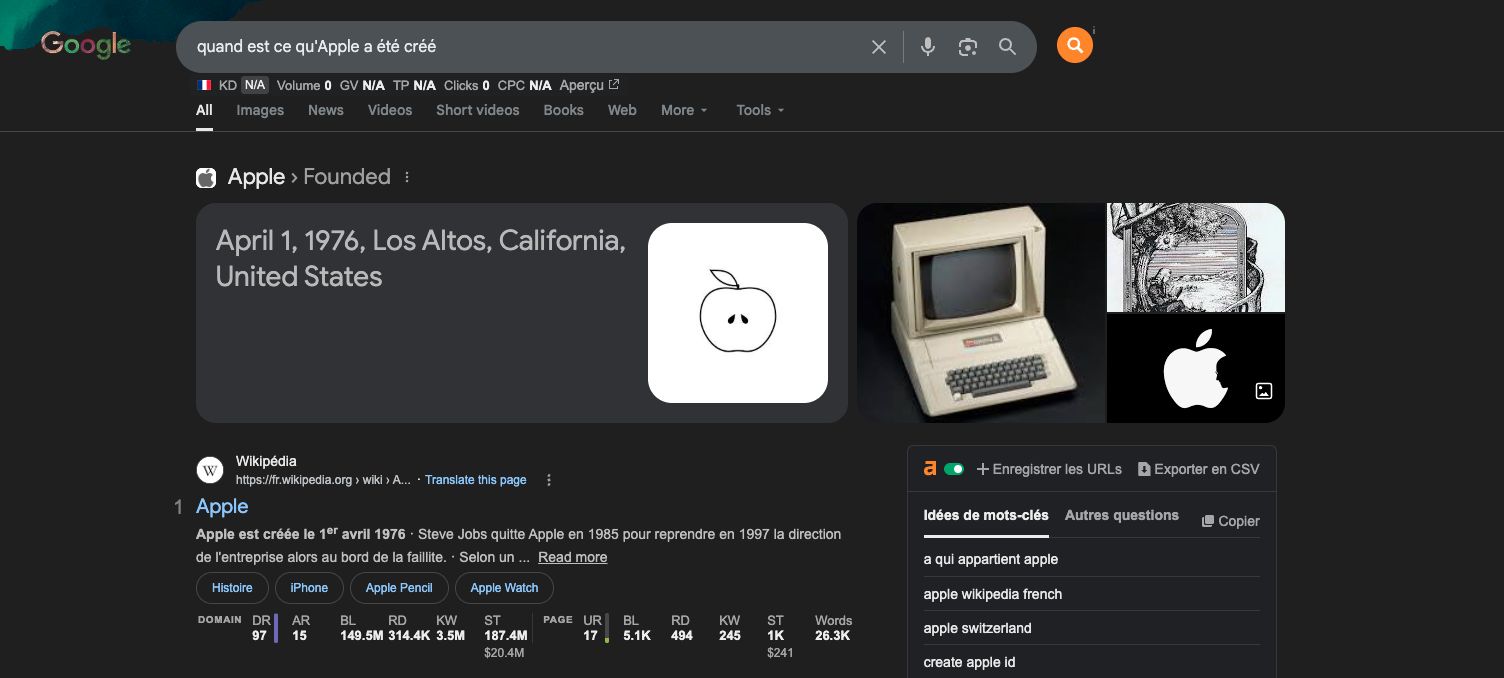Screen dimensions: 1504x678
Task: Click the voice search microphone icon
Action: pos(927,46)
